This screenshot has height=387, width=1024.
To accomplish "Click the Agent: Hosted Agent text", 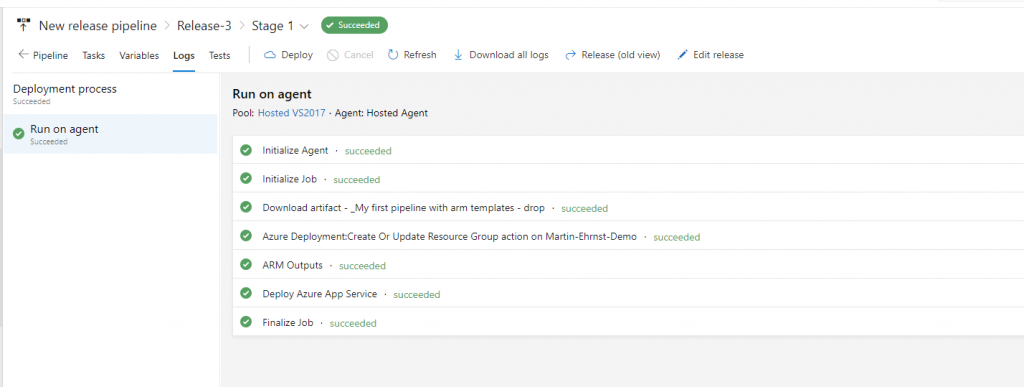I will pos(381,113).
